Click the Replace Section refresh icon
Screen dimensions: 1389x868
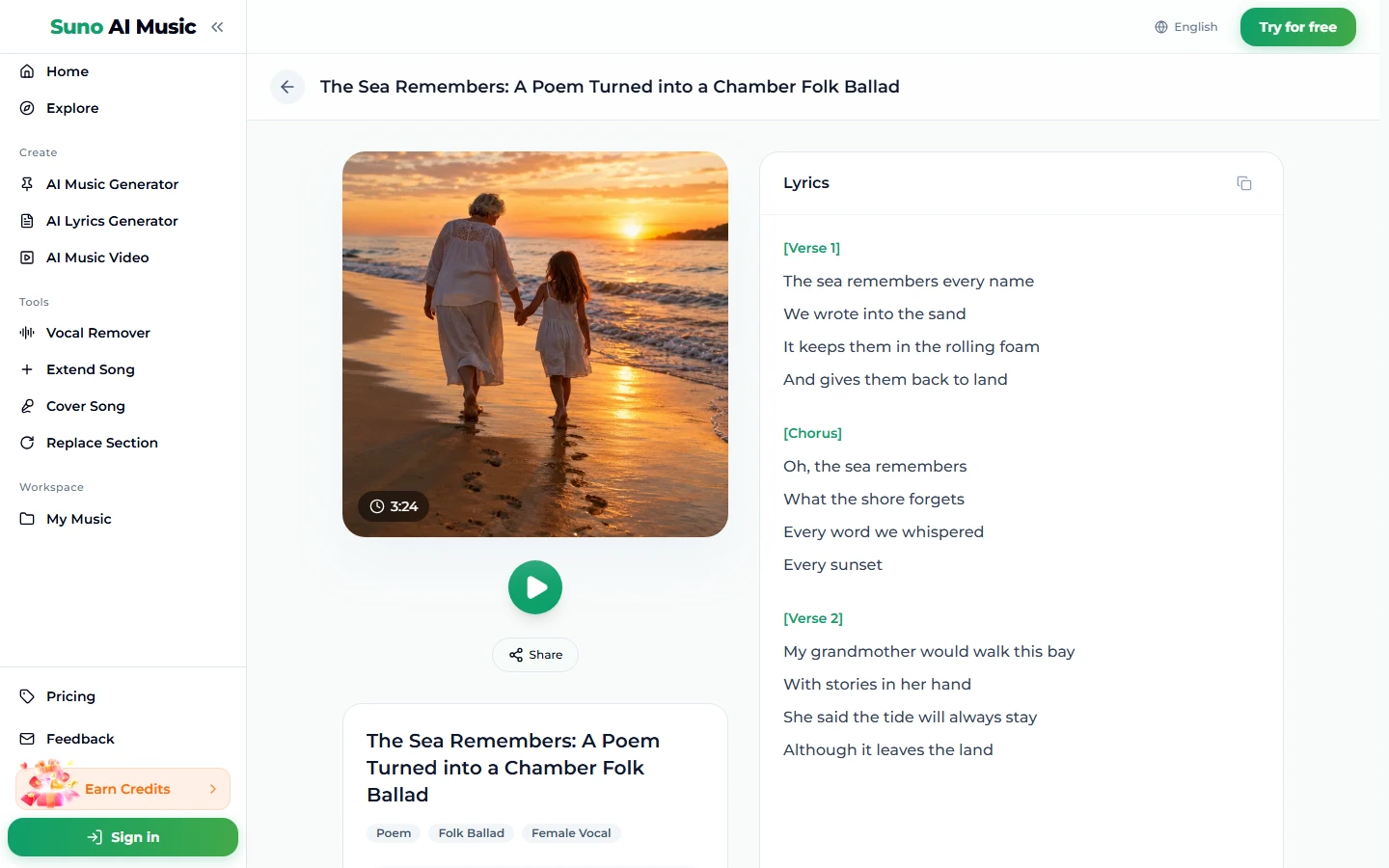(27, 443)
